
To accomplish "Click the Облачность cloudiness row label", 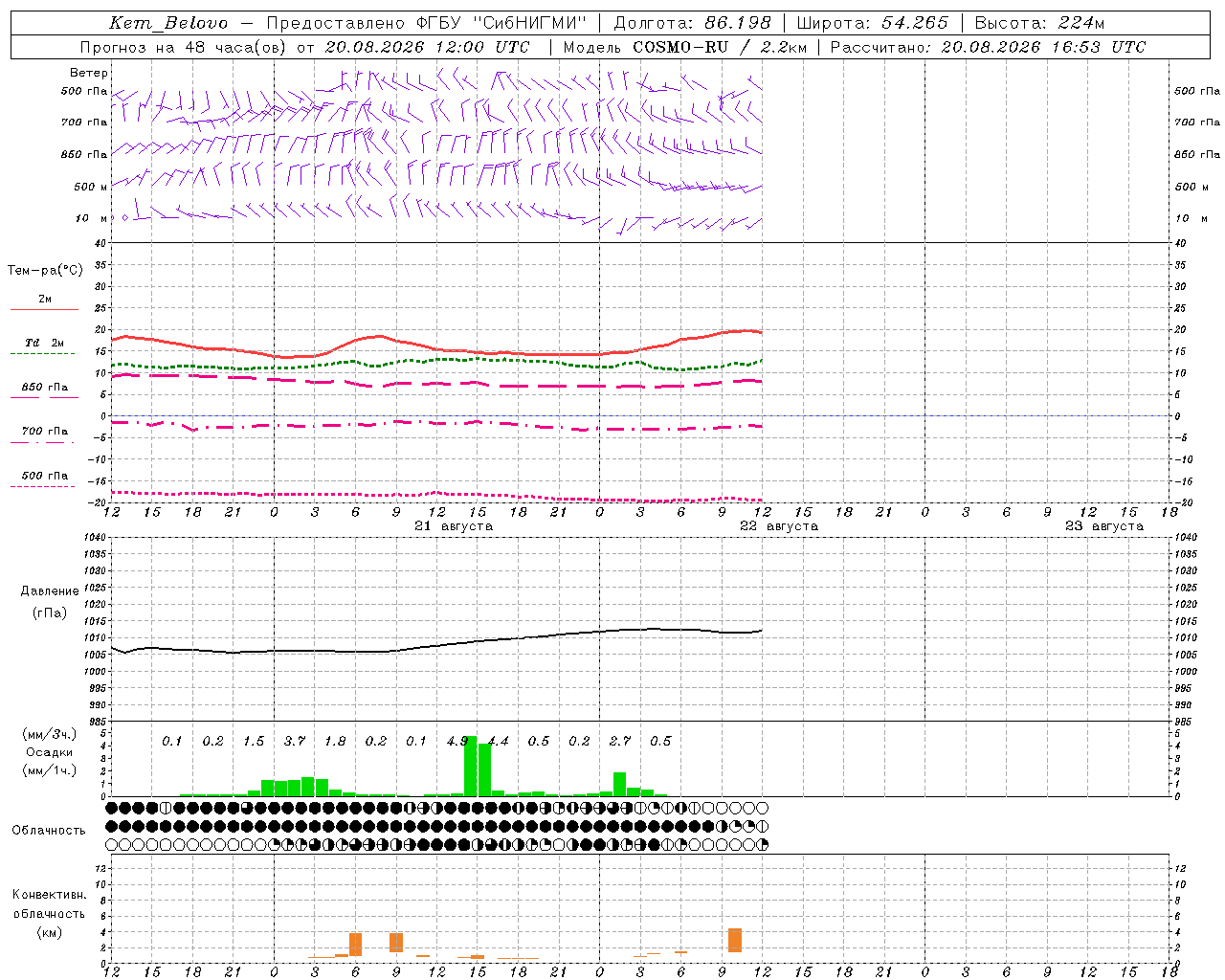I will point(49,830).
